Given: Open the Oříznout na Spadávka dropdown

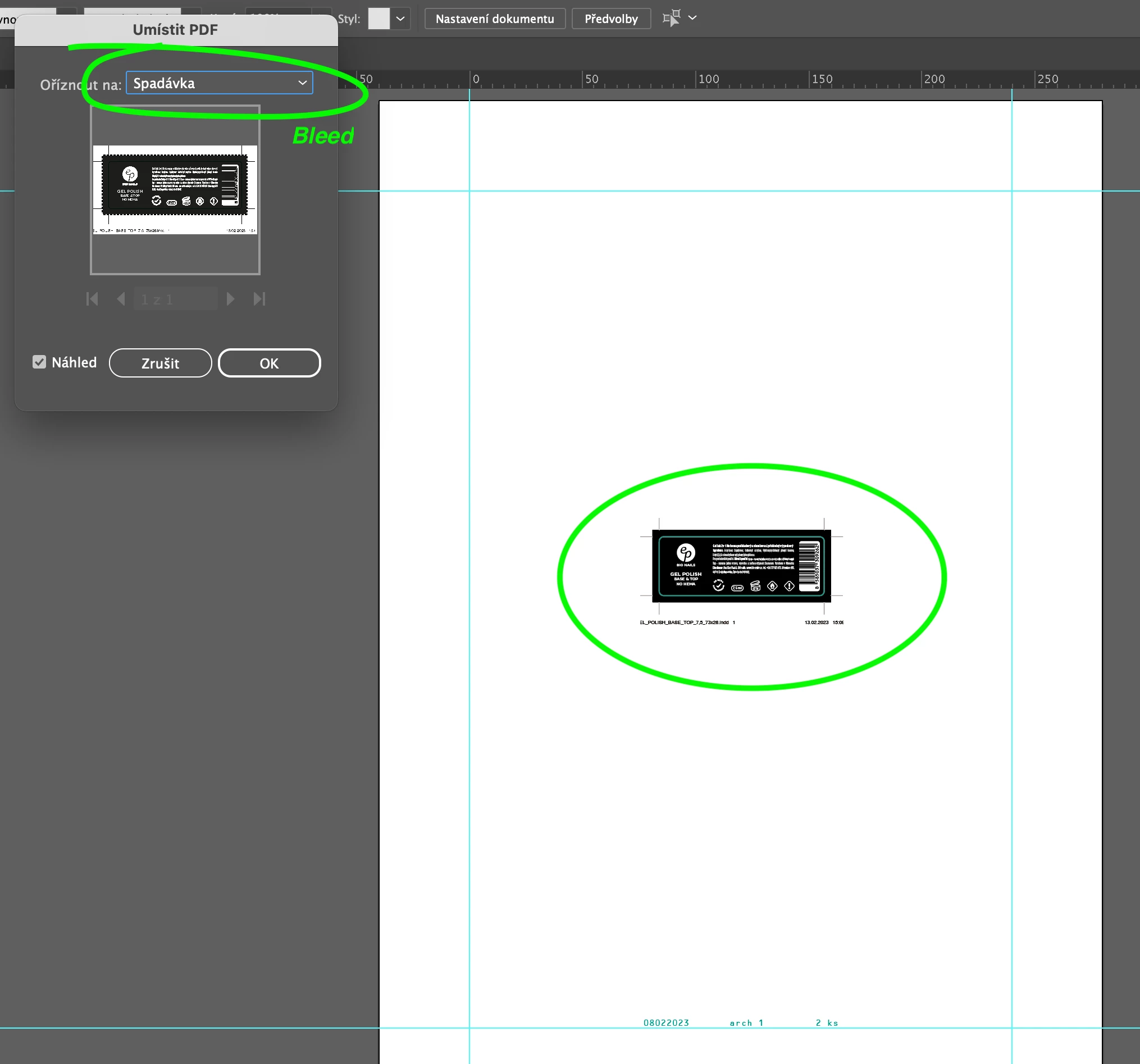Looking at the screenshot, I should point(219,83).
